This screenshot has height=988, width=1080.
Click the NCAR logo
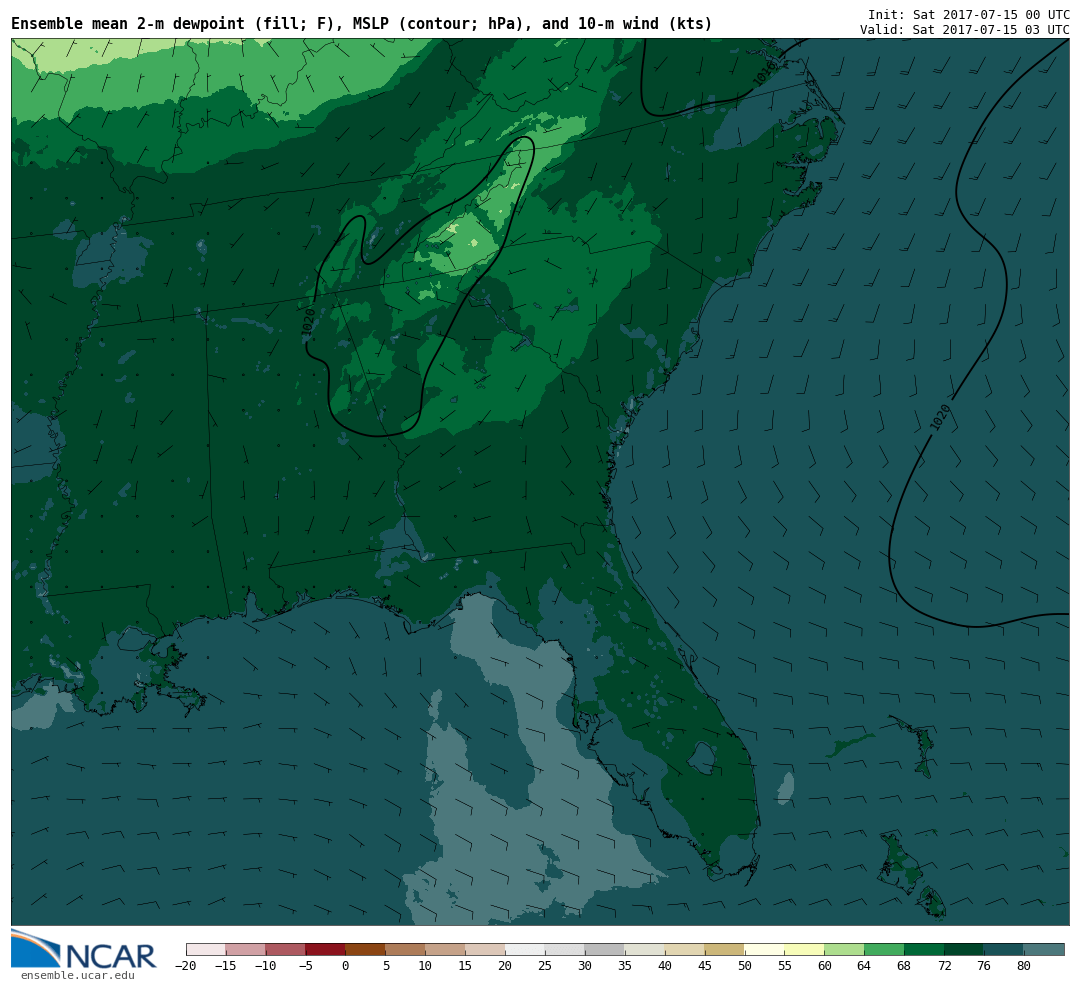84,949
